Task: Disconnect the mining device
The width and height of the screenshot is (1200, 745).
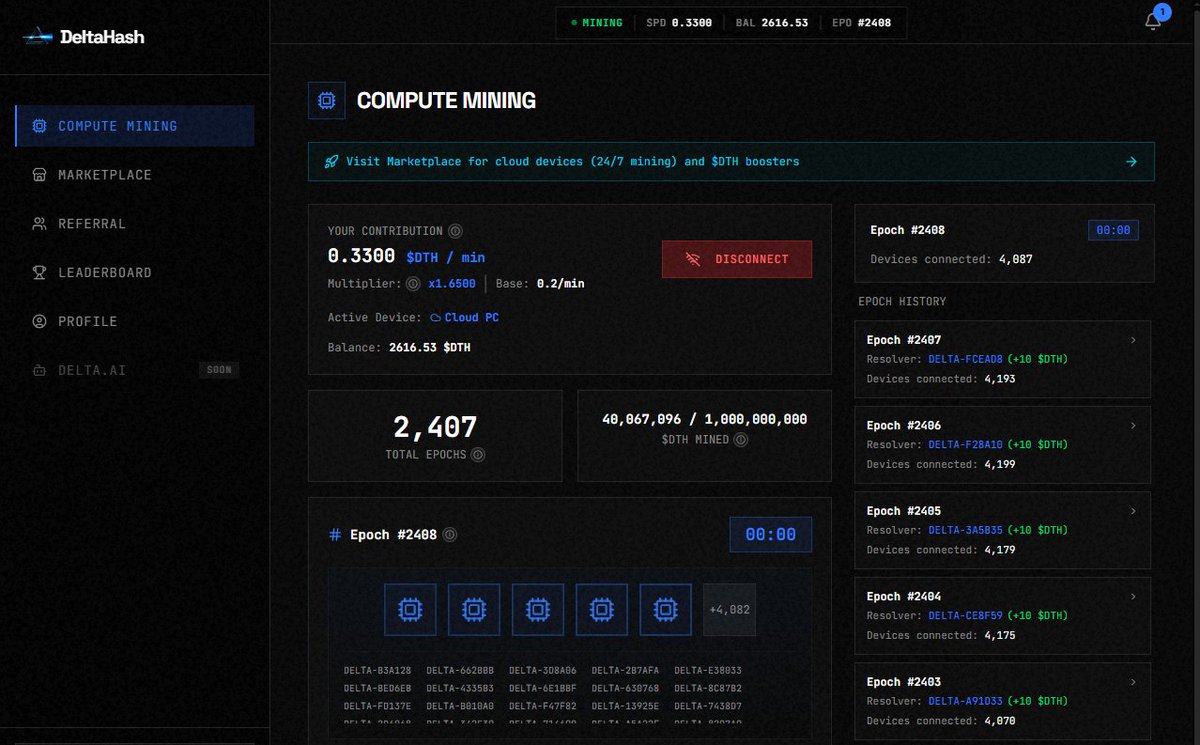Action: pos(737,259)
